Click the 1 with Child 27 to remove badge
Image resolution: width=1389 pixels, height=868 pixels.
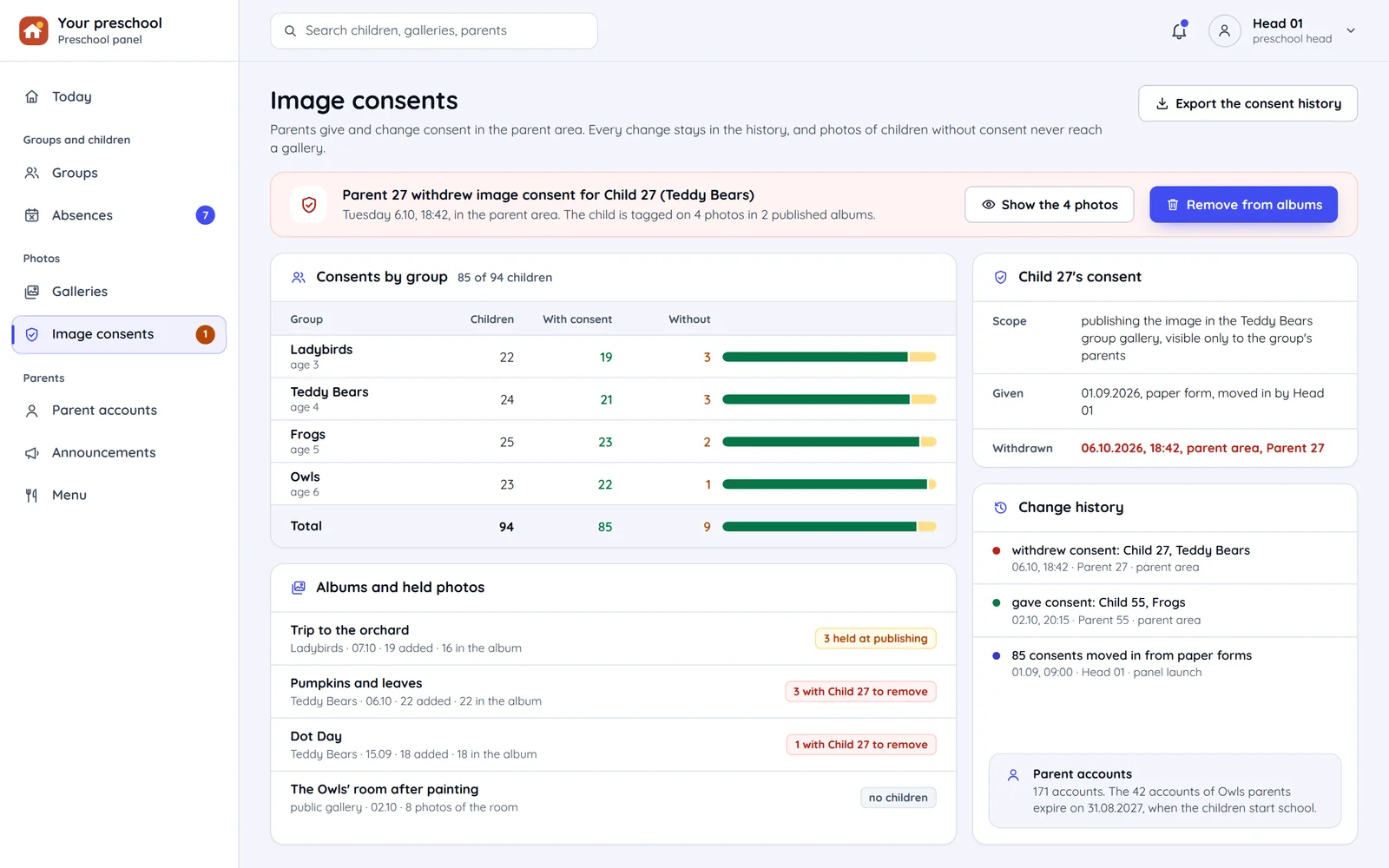pyautogui.click(x=861, y=745)
